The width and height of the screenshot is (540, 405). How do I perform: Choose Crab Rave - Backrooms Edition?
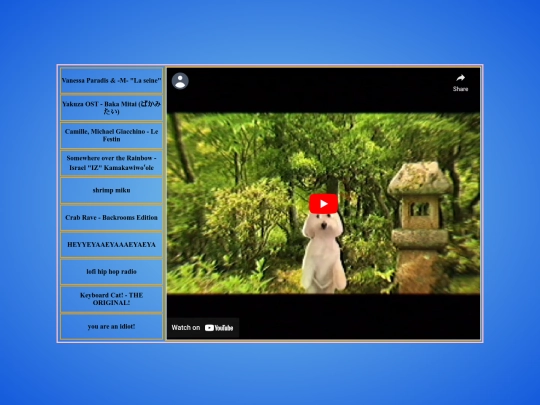click(112, 217)
